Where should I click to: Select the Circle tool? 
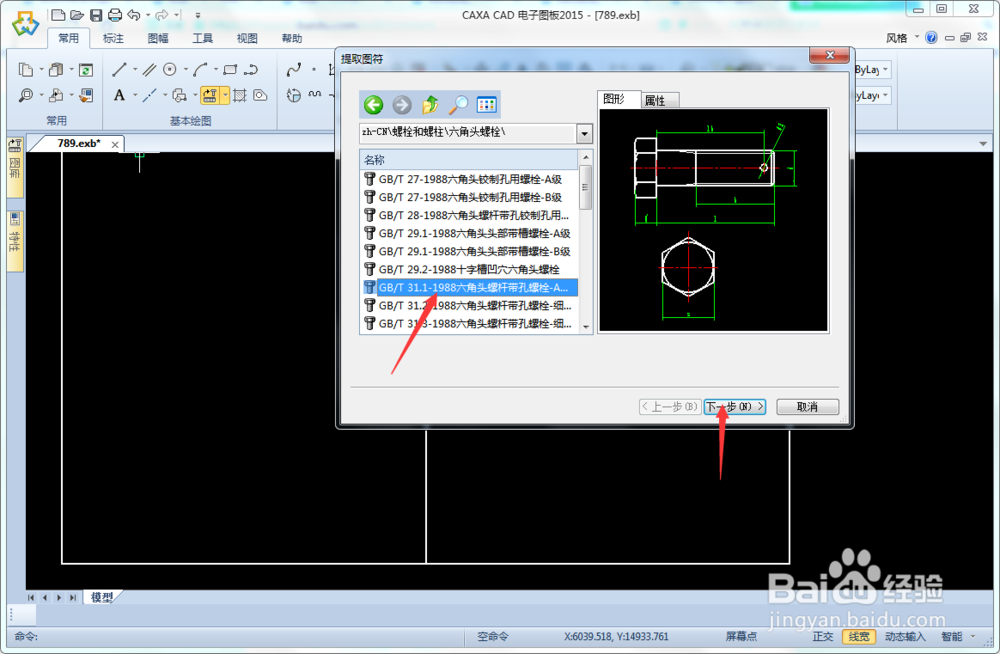point(170,70)
